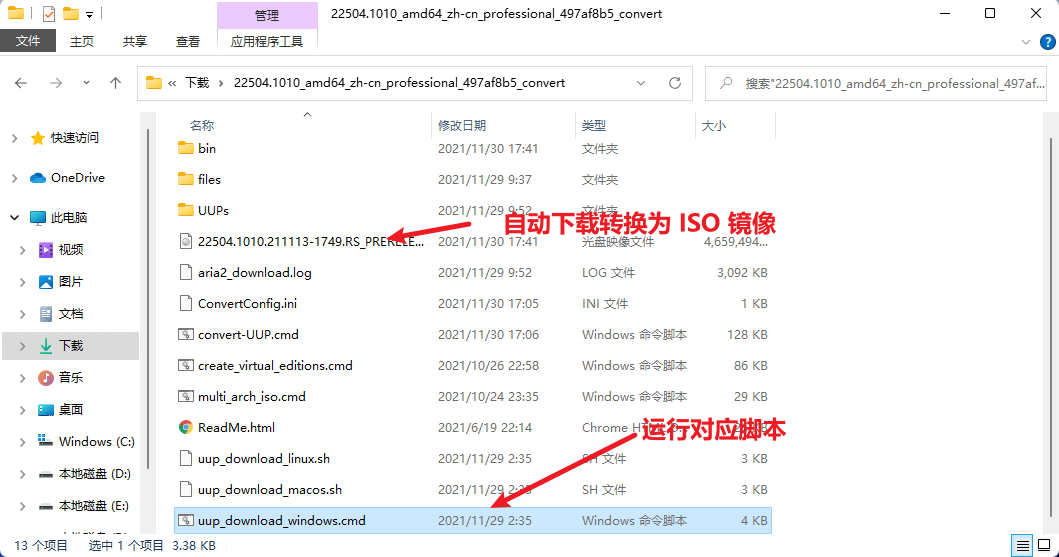Screen dimensions: 1059x557
Task: Click the 4,659,494 size cell of the ISO file
Action: 735,242
